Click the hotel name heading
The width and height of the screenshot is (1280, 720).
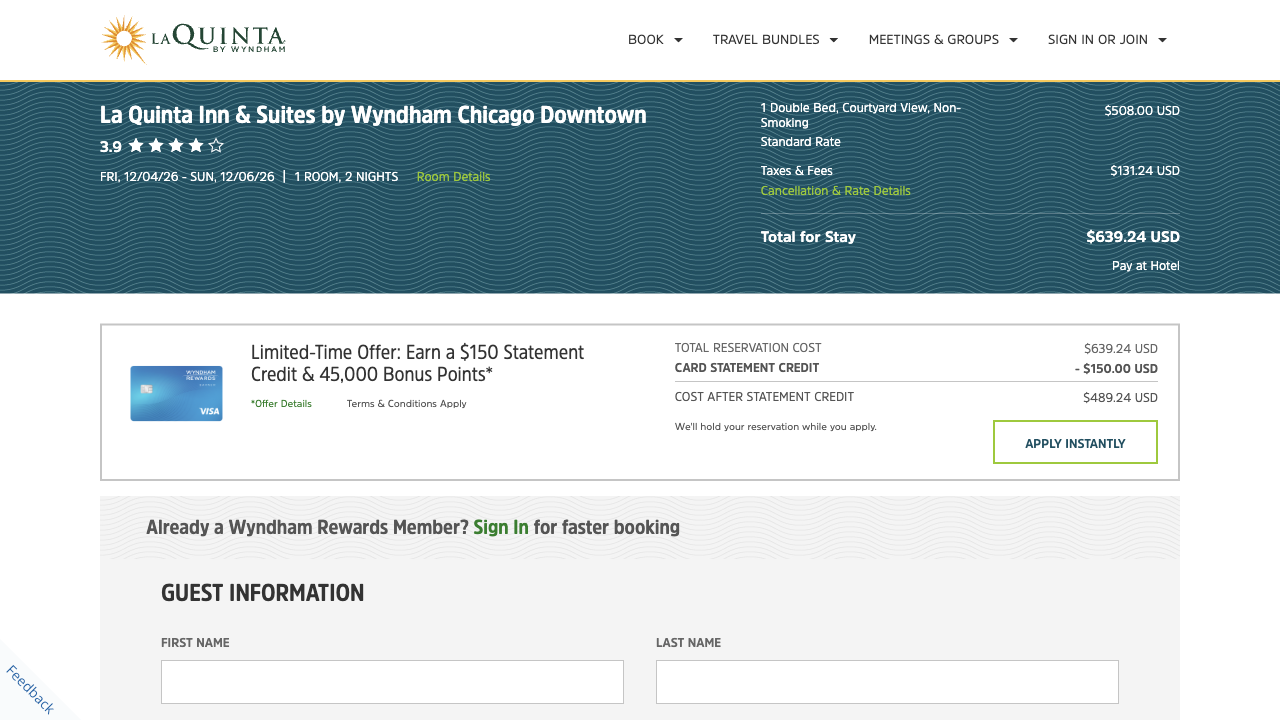[x=373, y=115]
